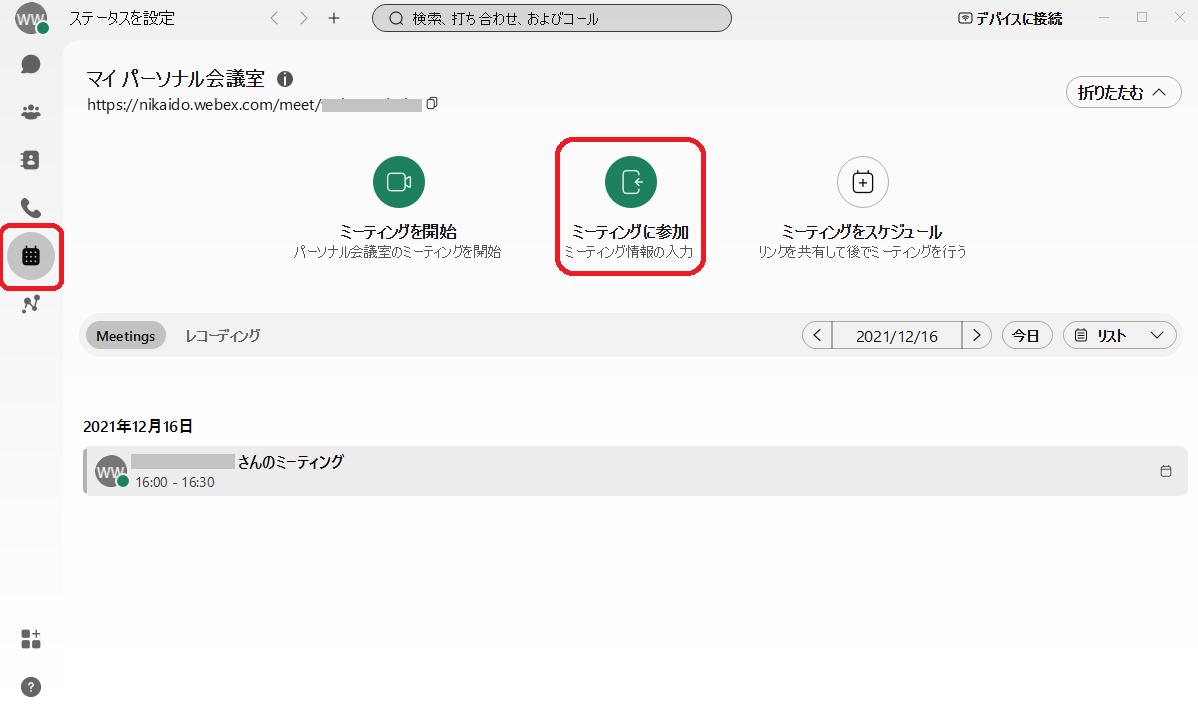Open the Meetings calendar icon in sidebar
The height and width of the screenshot is (715, 1198).
pos(31,256)
